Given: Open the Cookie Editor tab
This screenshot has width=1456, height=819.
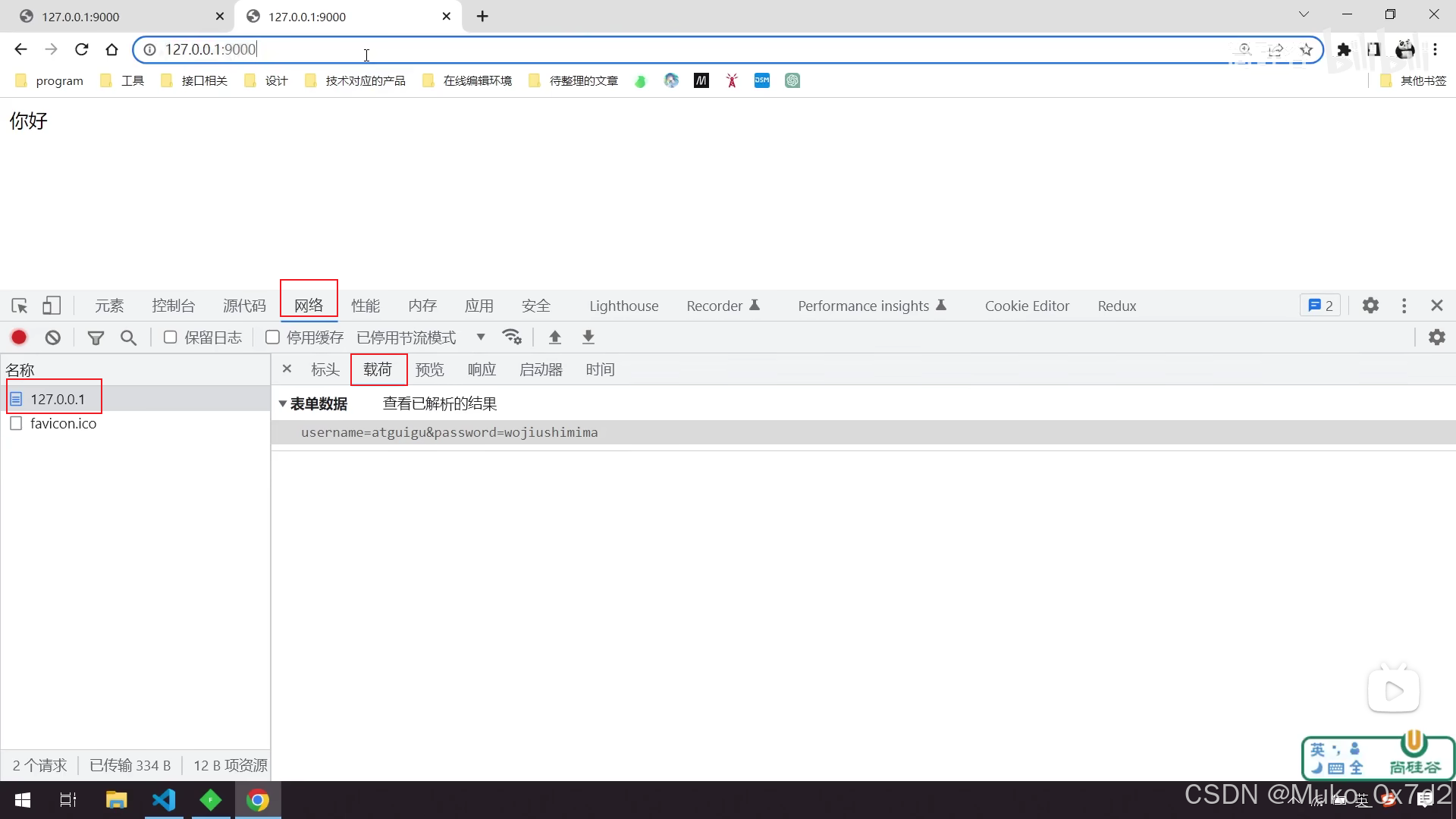Looking at the screenshot, I should click(x=1027, y=306).
